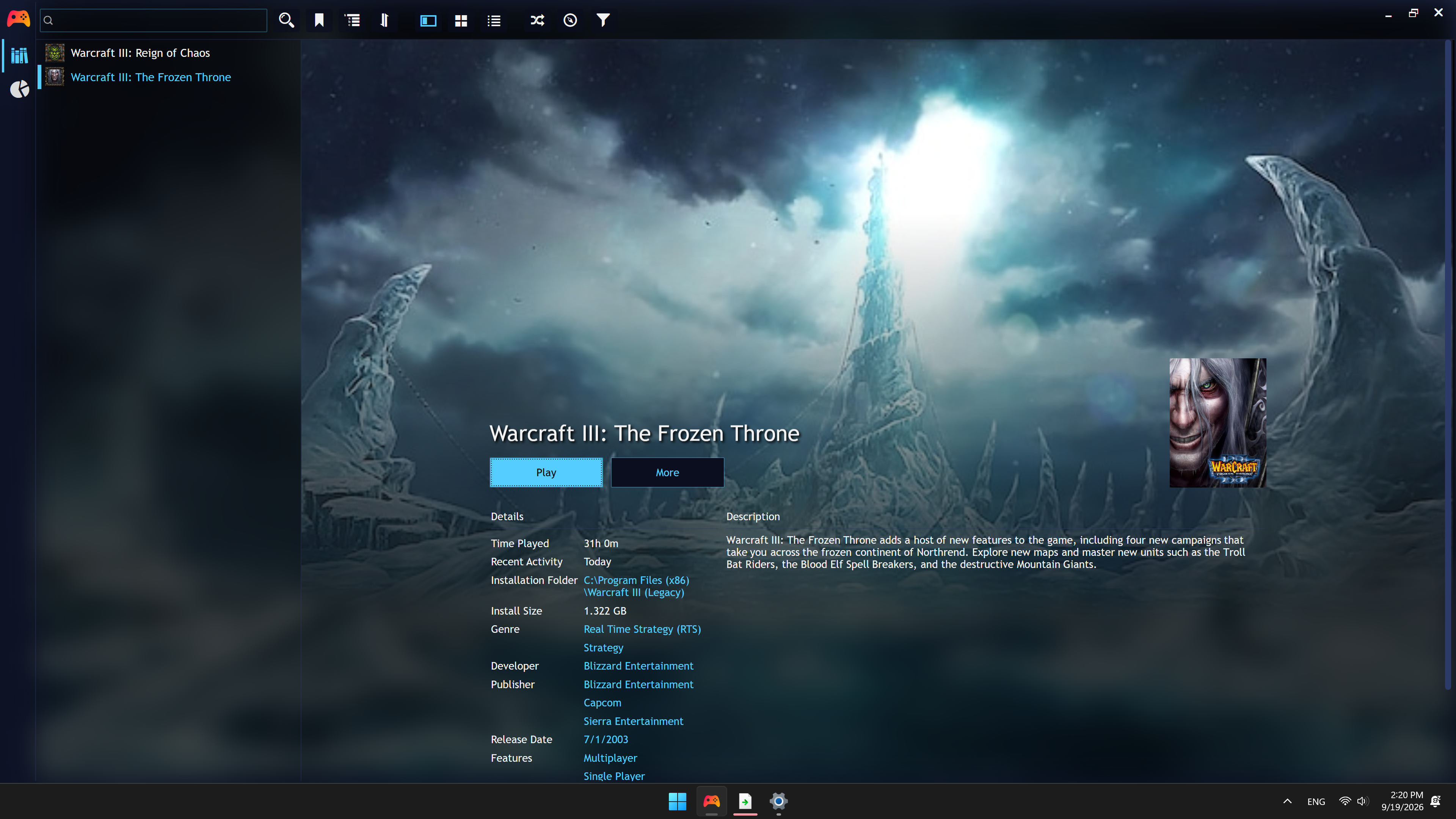Click Developer Blizzard Entertainment link

638,666
